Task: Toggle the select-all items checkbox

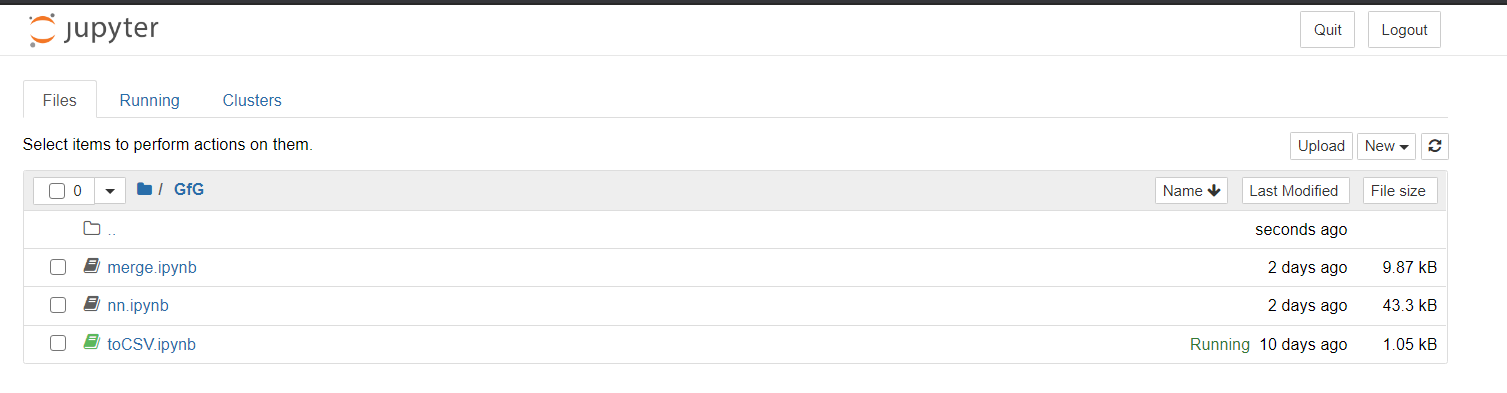Action: (57, 191)
